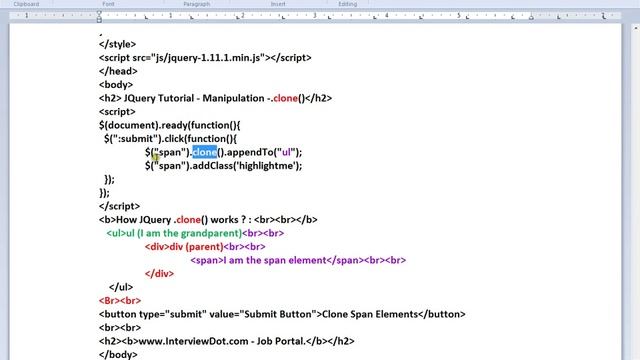Click the <br><br> line below the button line

(x=120, y=327)
